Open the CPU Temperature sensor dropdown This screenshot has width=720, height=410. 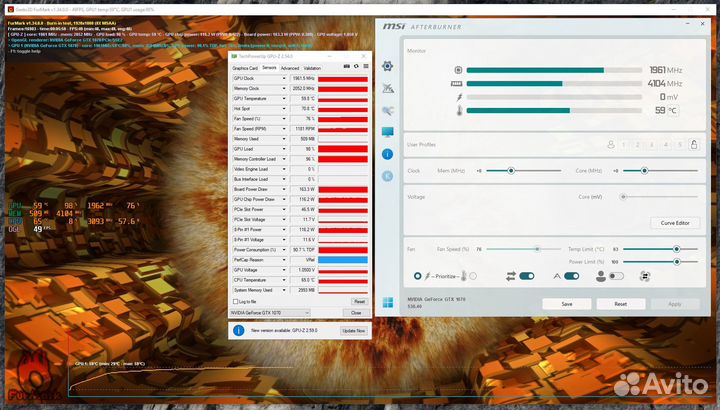click(284, 280)
